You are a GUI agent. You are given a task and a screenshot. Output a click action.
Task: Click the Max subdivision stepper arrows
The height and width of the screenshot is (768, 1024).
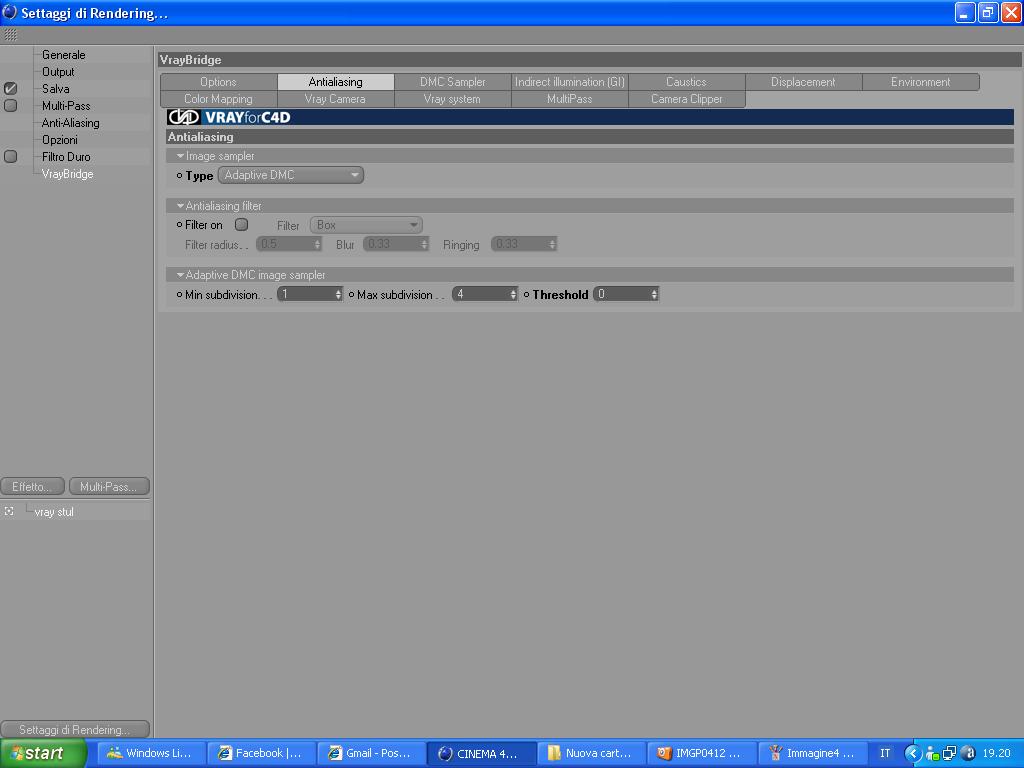[x=513, y=295]
